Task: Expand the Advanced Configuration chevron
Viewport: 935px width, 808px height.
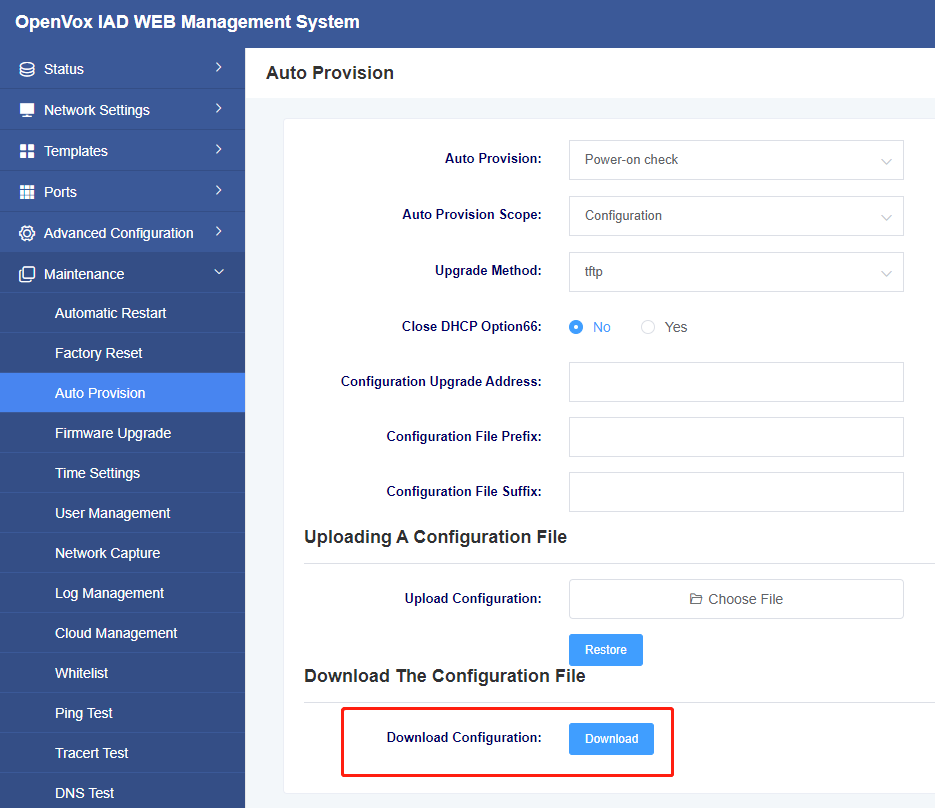Action: click(219, 231)
